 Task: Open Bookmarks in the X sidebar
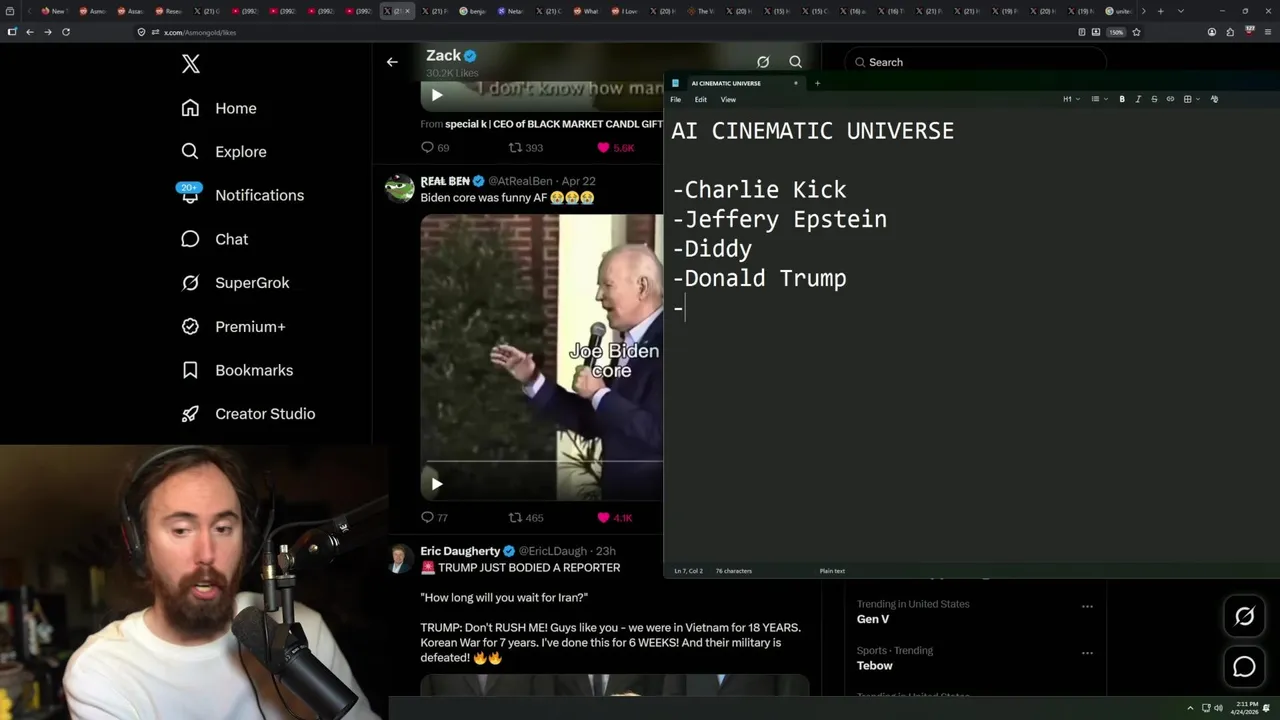(237, 370)
